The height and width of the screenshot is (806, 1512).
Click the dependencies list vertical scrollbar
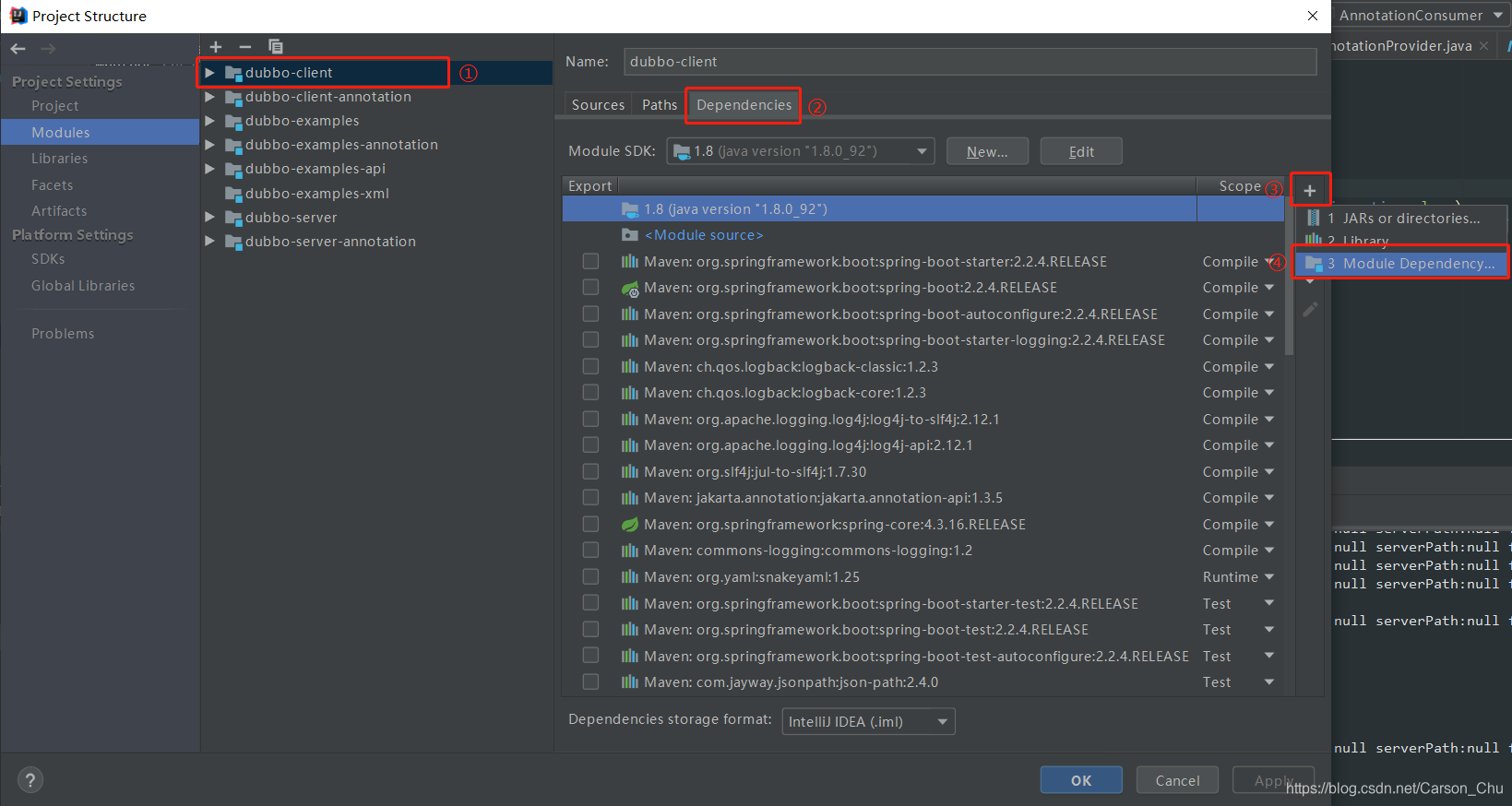pos(1290,276)
